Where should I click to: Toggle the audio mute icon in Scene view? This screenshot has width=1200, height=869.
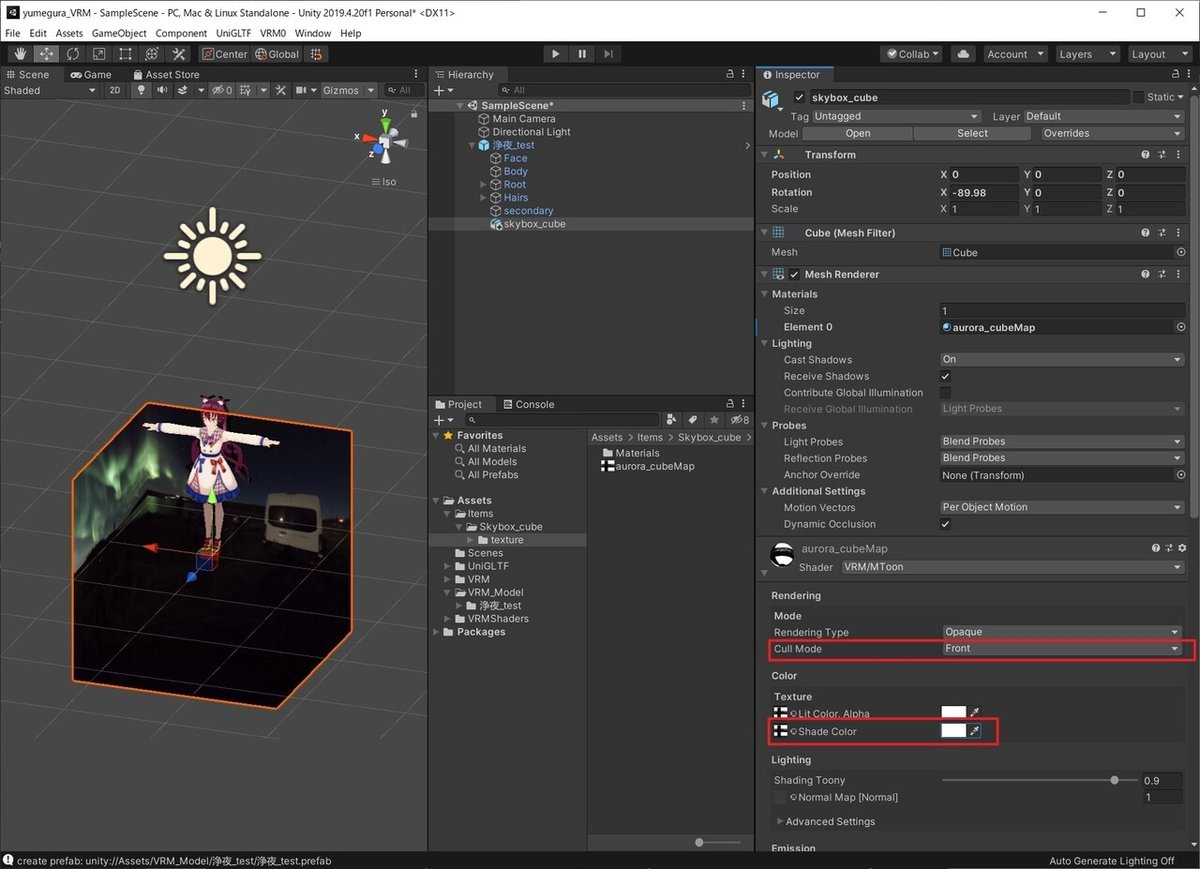click(163, 90)
